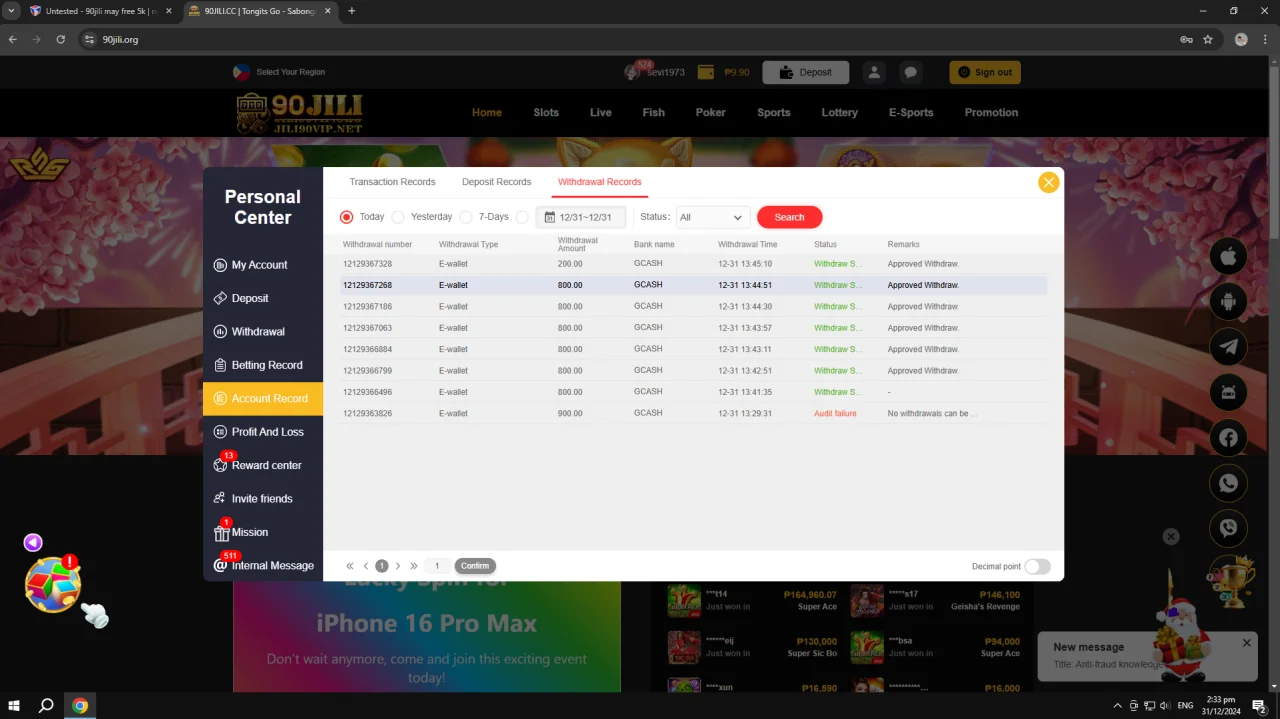This screenshot has width=1280, height=719.
Task: Go to the next records page
Action: [x=398, y=566]
